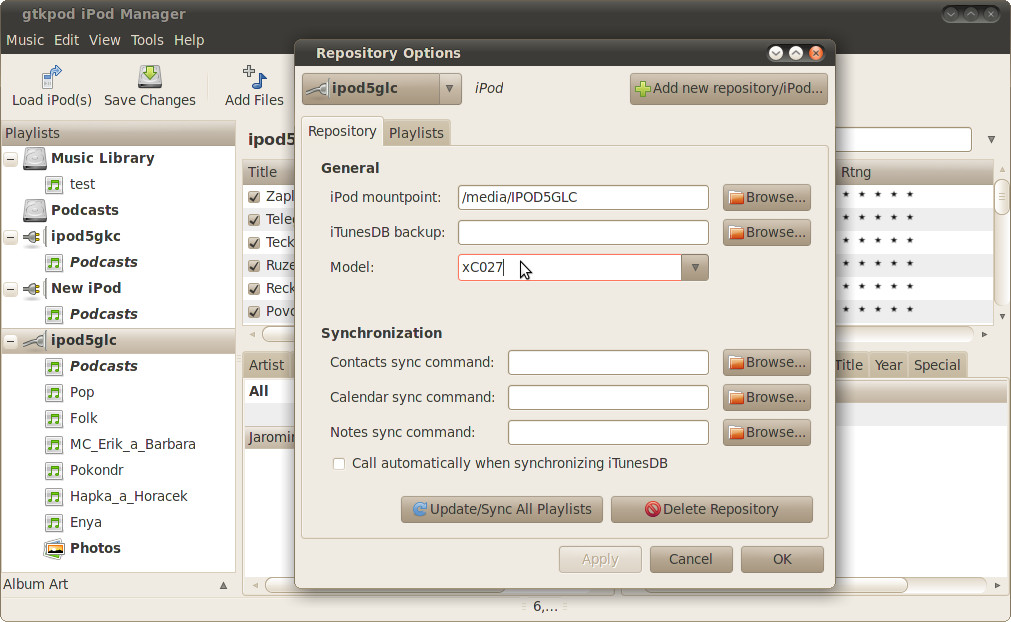Click the Update/Sync All Playlists button

502,509
